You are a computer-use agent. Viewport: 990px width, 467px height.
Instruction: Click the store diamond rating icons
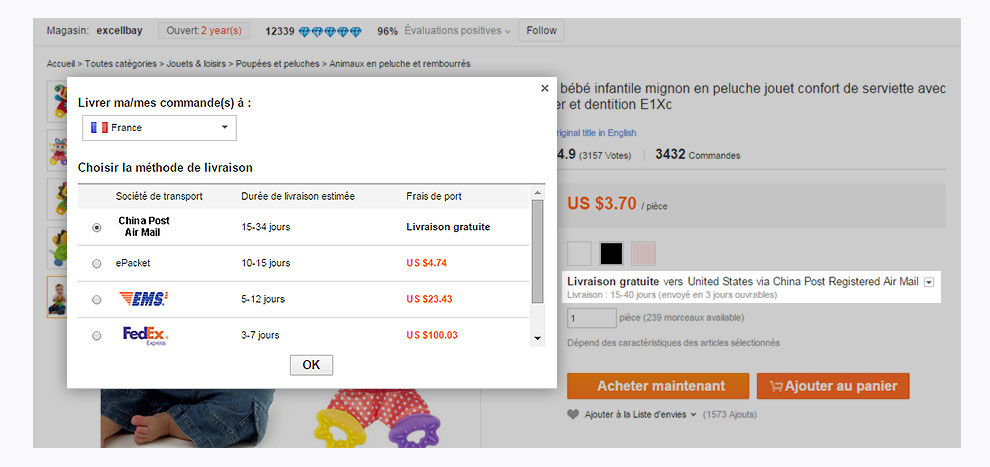click(330, 31)
